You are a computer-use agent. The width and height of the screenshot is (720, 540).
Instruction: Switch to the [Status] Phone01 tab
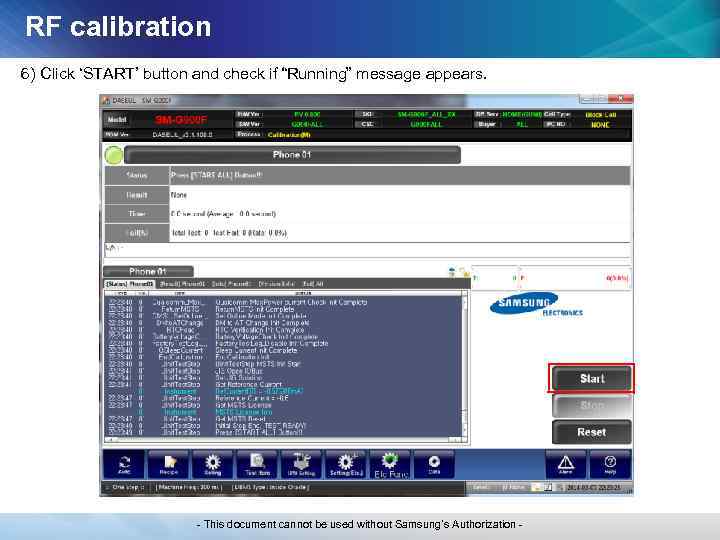click(x=130, y=284)
